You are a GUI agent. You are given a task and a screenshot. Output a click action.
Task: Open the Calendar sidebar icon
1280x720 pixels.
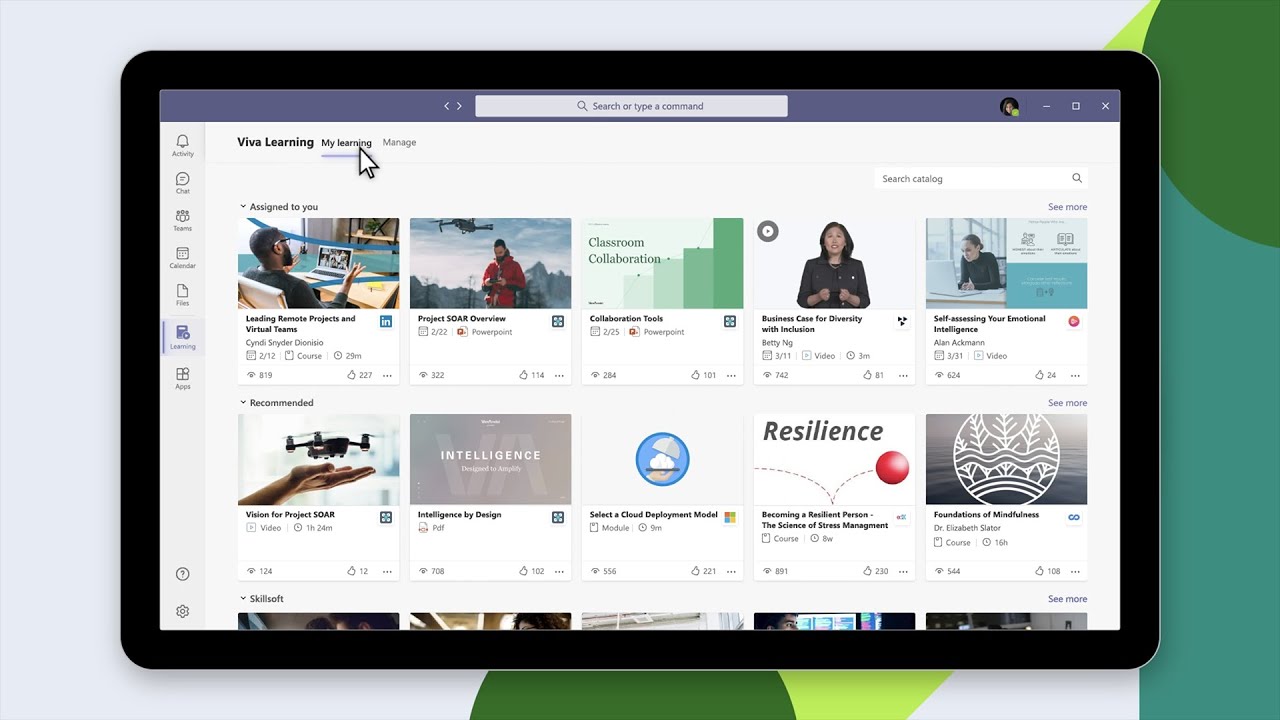point(182,257)
